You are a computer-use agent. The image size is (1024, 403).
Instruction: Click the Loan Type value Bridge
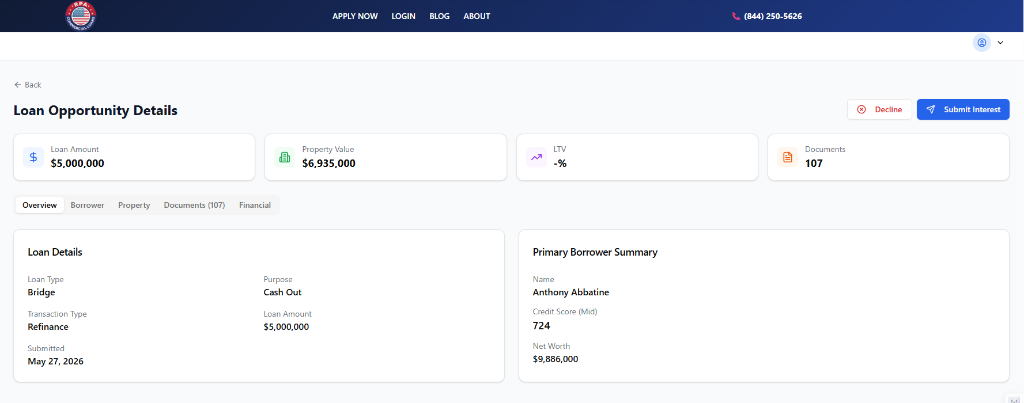coord(41,292)
